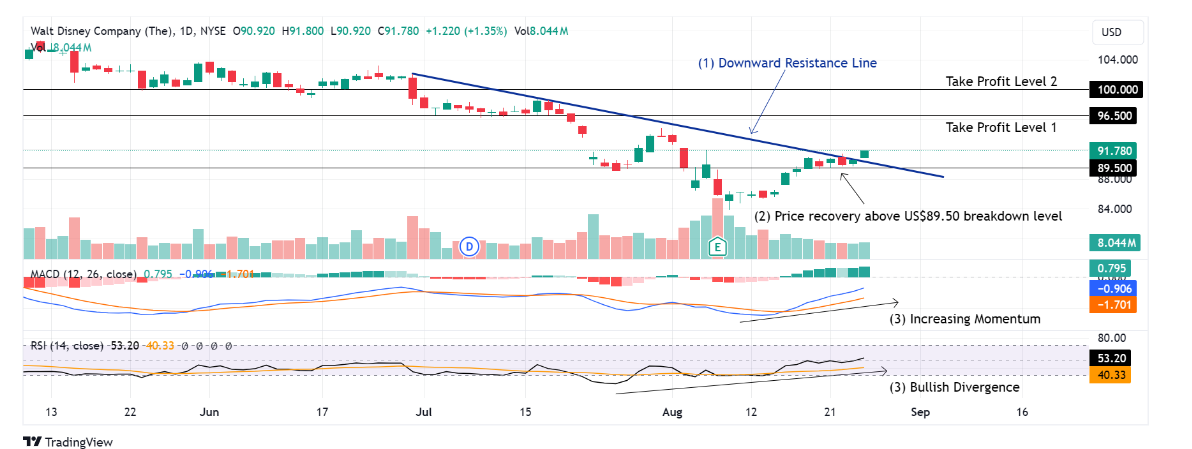The width and height of the screenshot is (1192, 449).
Task: Click the Walt Disney Company symbol title
Action: tap(99, 31)
